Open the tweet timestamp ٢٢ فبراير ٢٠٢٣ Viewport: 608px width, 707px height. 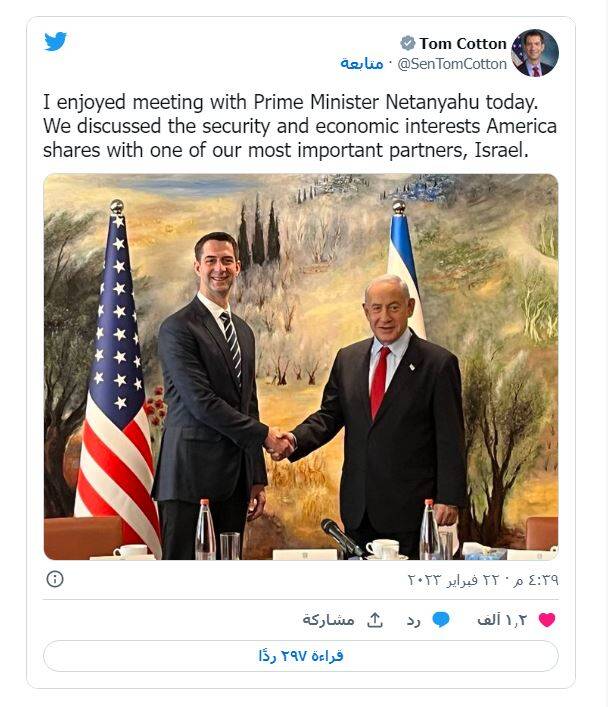(x=482, y=579)
